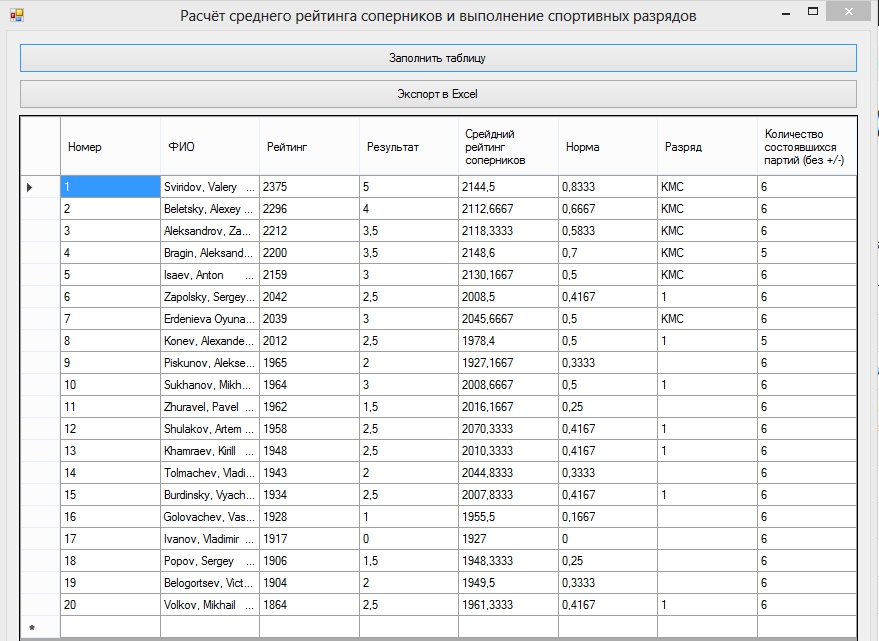
Task: Click the rating cell 1906
Action: tap(309, 560)
